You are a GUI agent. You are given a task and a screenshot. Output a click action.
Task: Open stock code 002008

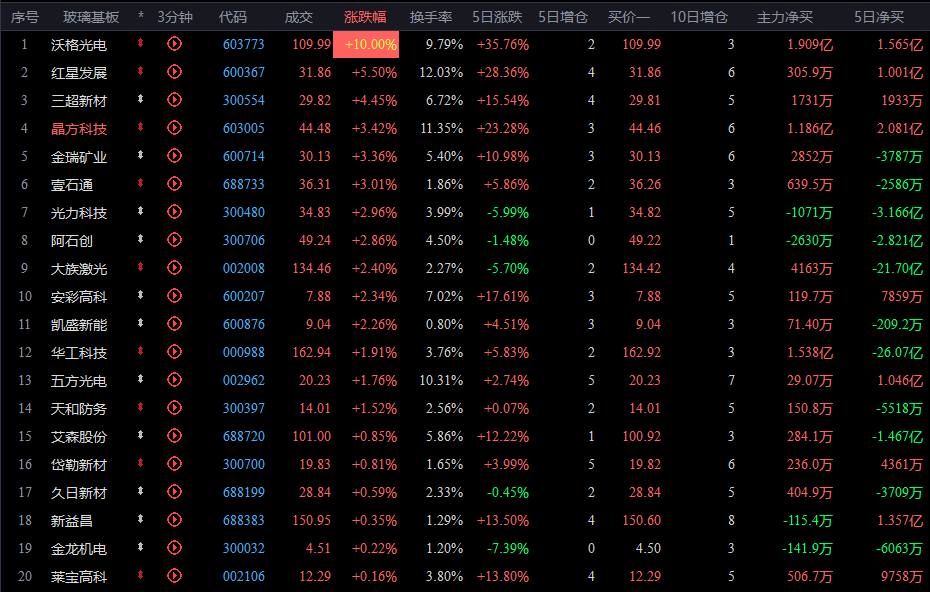(x=244, y=268)
